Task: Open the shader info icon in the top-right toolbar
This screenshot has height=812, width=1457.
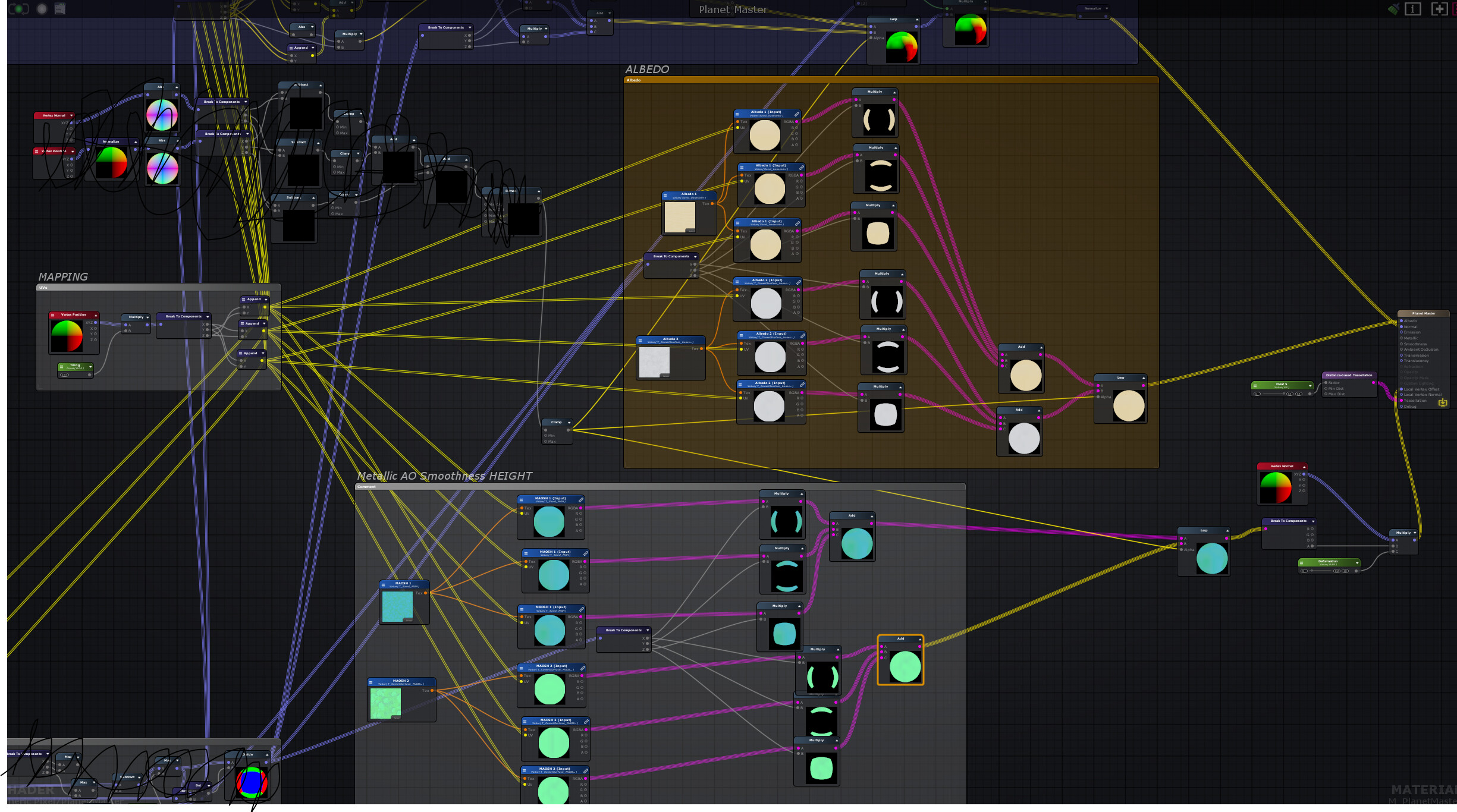Action: tap(1412, 8)
